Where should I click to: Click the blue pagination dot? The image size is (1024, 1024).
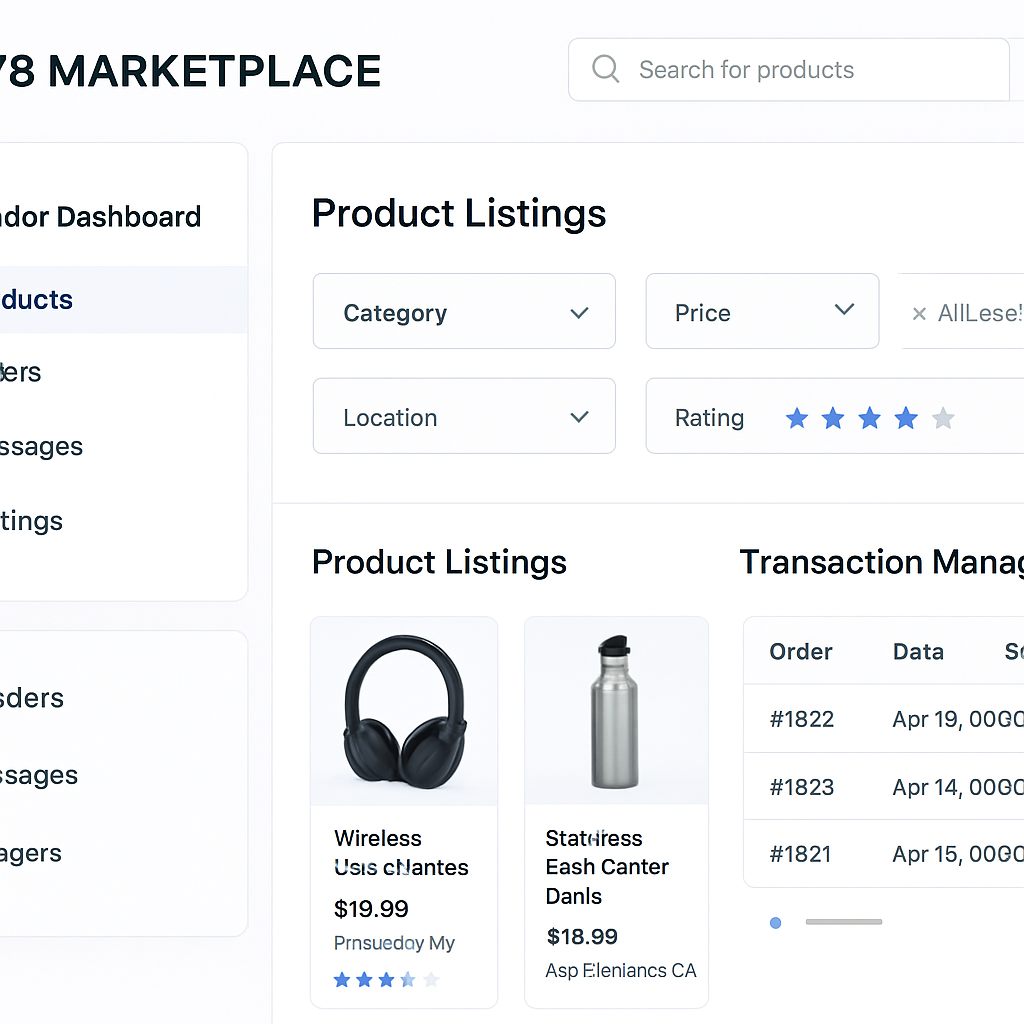coord(775,923)
